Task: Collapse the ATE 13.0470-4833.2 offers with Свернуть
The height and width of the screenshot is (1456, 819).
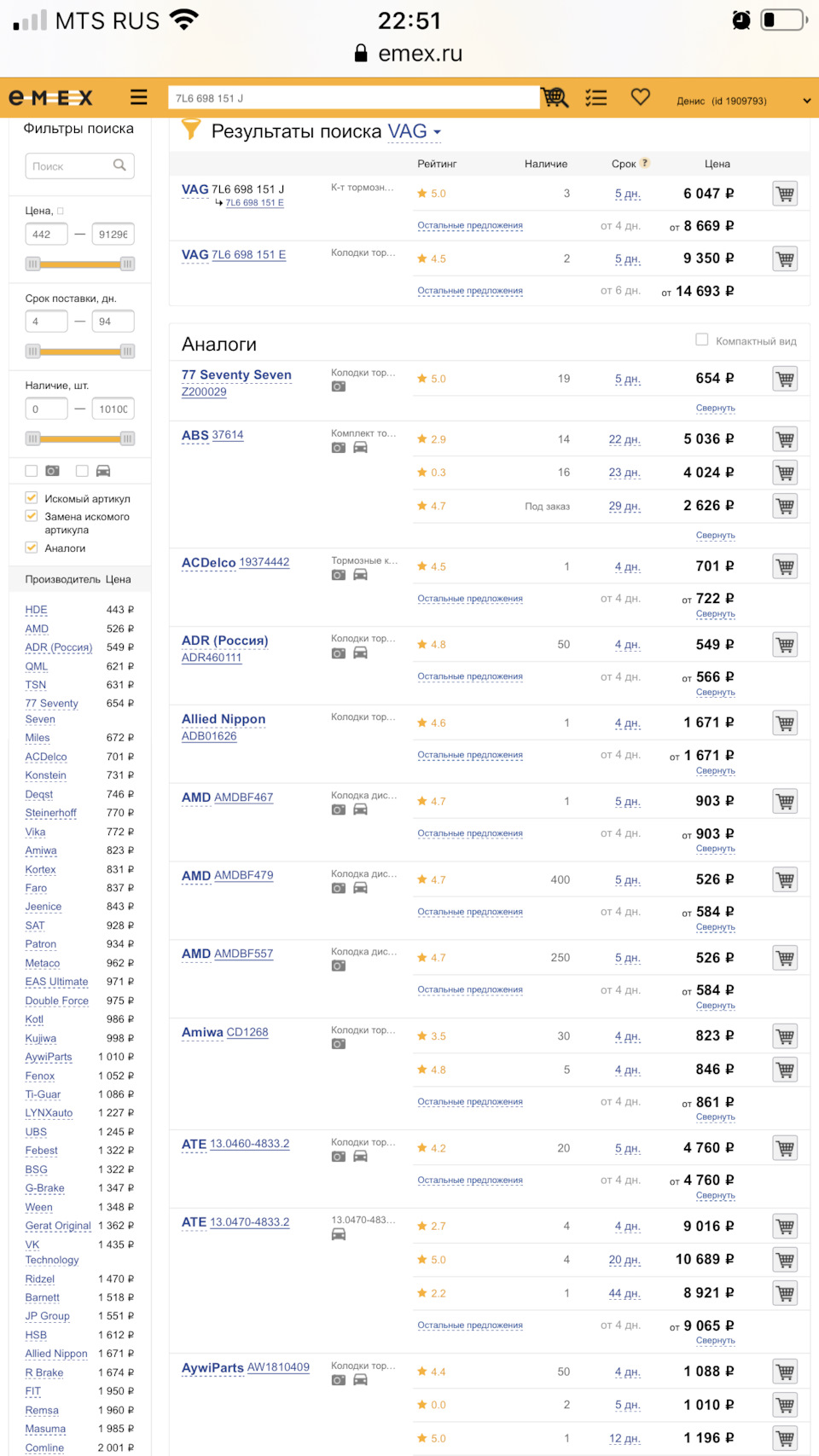Action: point(715,1341)
